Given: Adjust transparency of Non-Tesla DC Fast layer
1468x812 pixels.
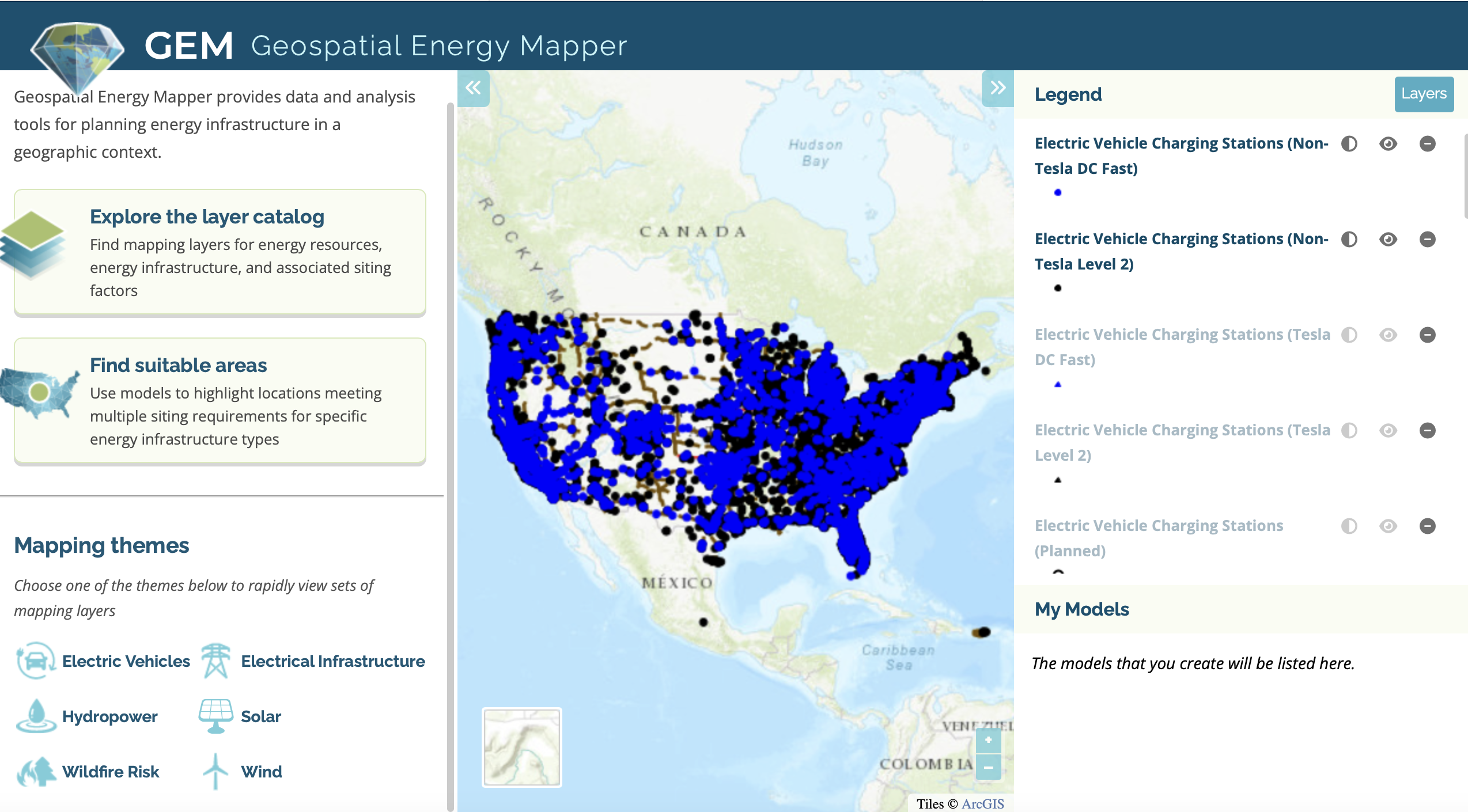Looking at the screenshot, I should [1349, 143].
